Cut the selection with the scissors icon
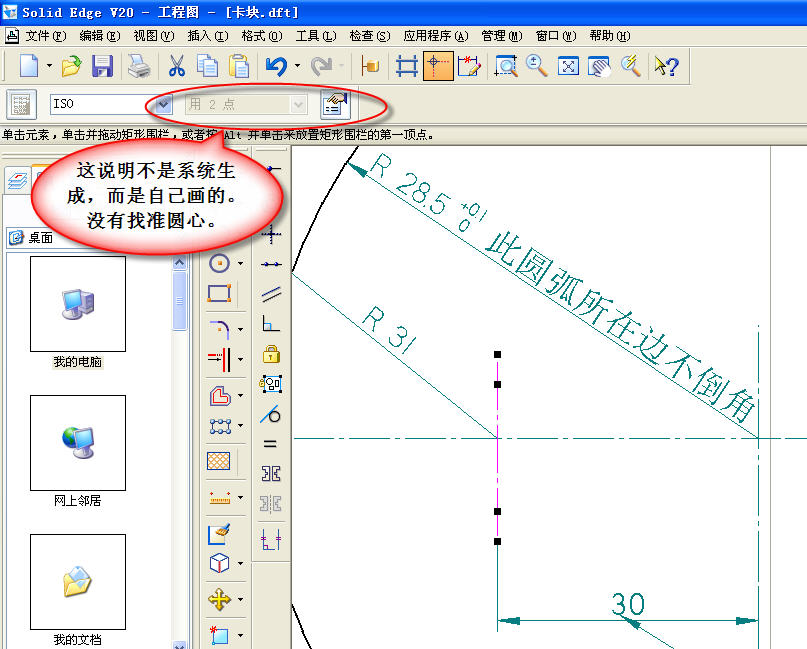The width and height of the screenshot is (807, 649). (x=177, y=66)
